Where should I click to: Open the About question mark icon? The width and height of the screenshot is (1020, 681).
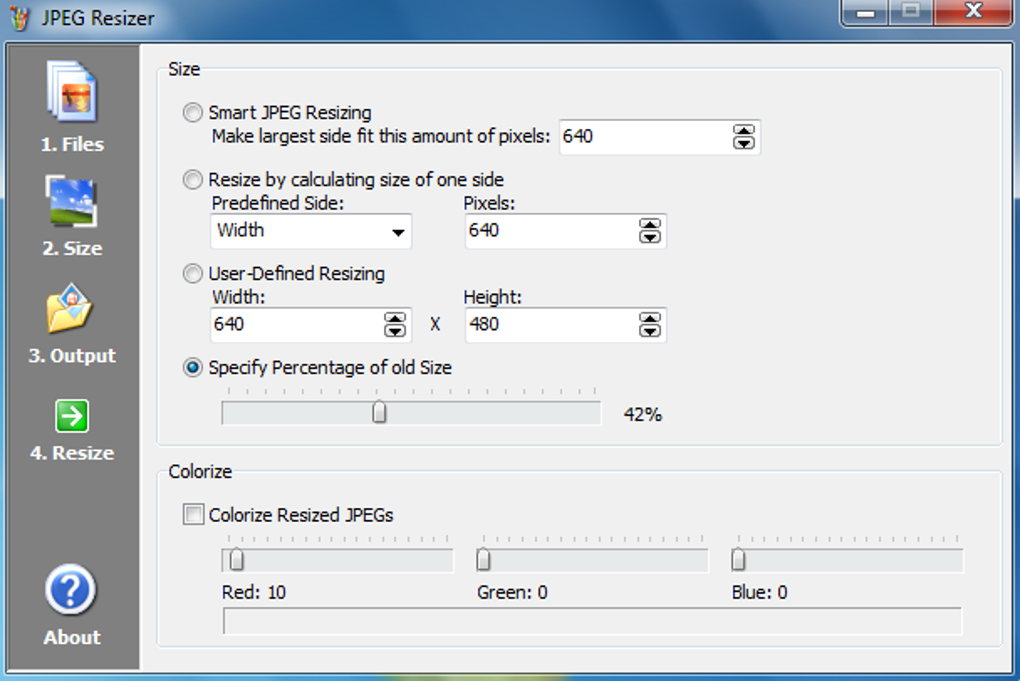click(x=71, y=592)
